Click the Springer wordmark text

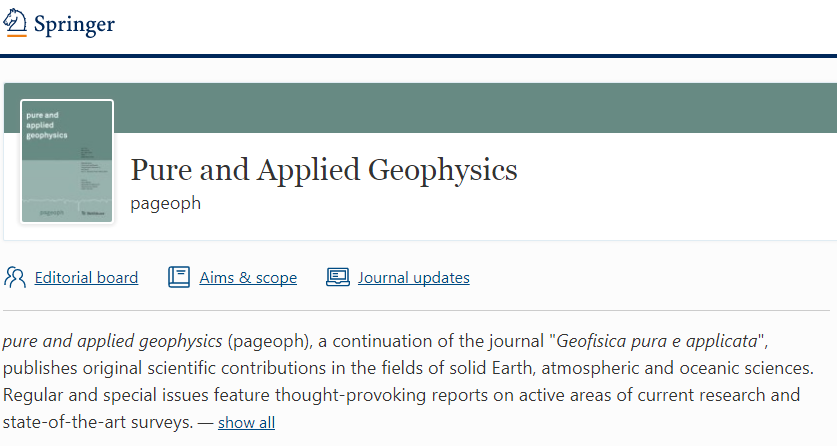point(74,24)
